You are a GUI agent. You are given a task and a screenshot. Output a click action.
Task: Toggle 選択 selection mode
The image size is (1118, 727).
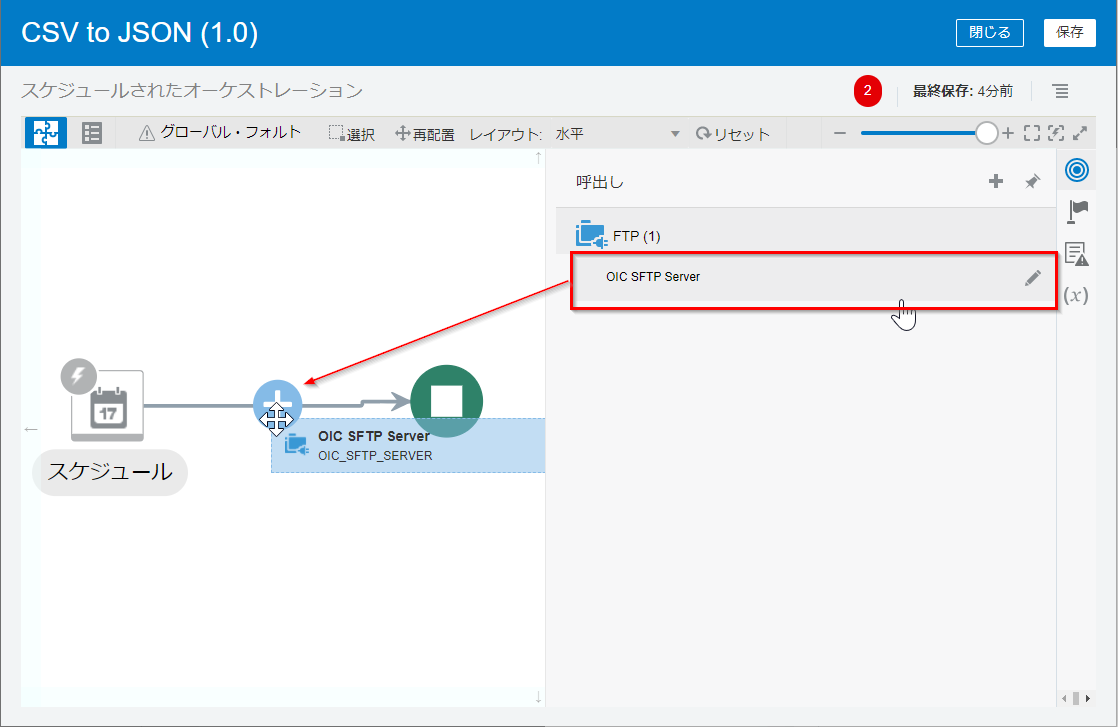[352, 134]
